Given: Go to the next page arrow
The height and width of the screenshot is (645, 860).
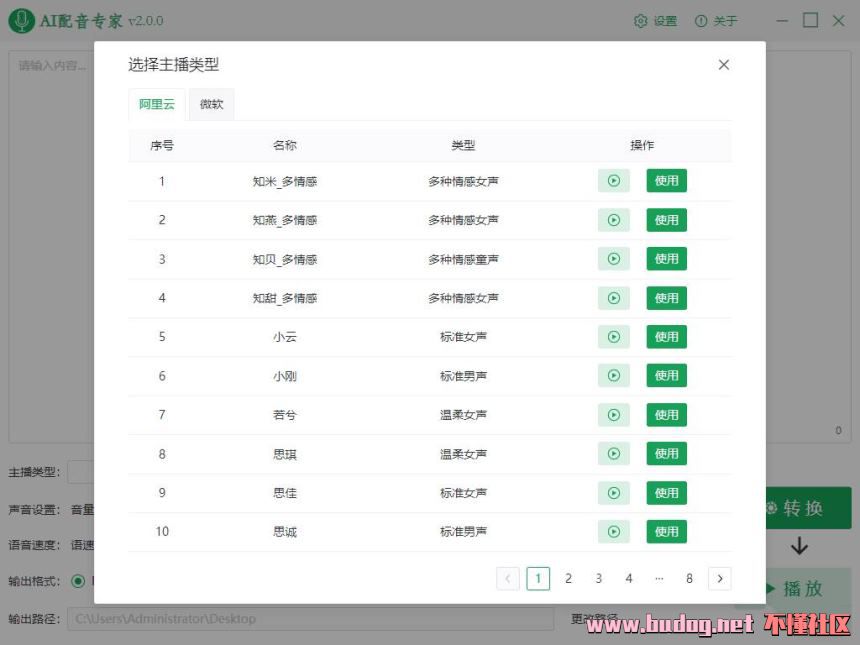Looking at the screenshot, I should click(x=720, y=579).
